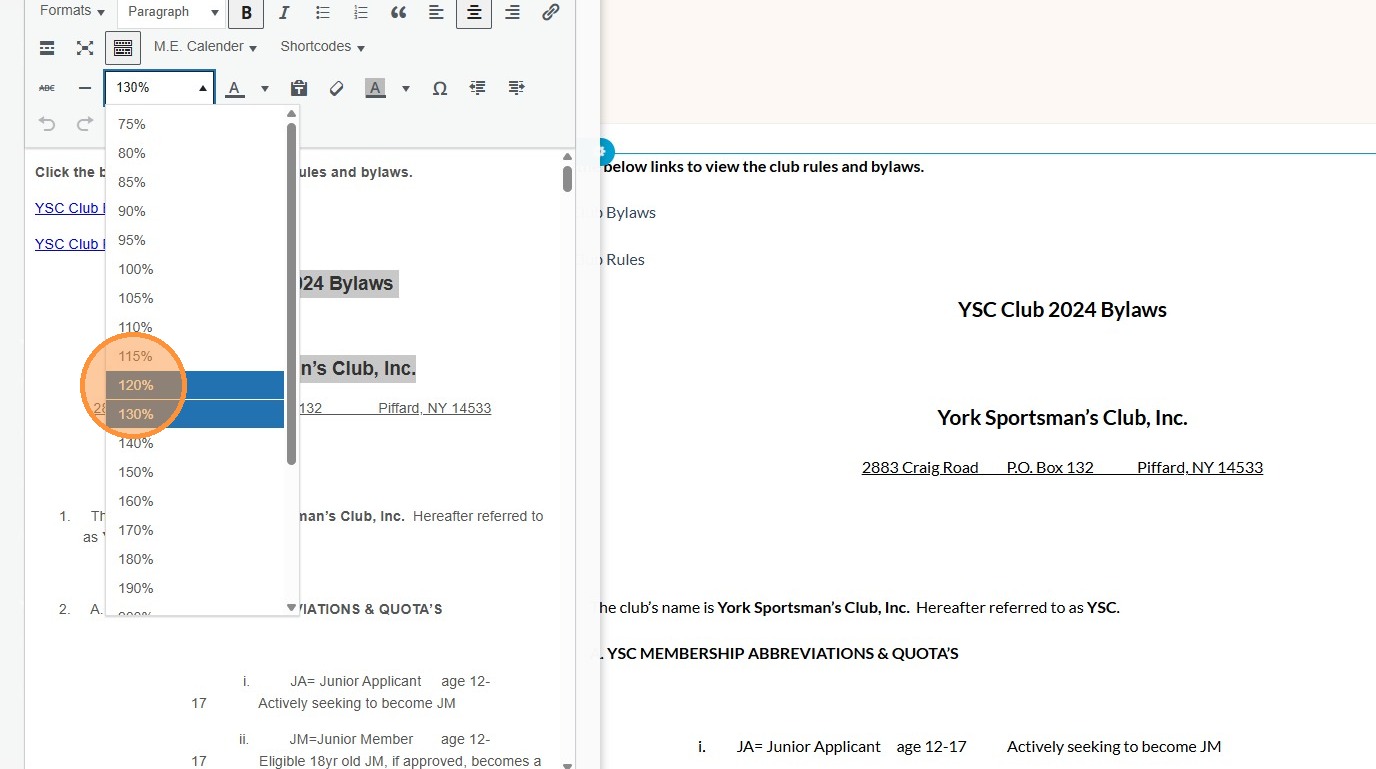The image size is (1376, 769).
Task: Choose 150% font size
Action: coord(195,472)
